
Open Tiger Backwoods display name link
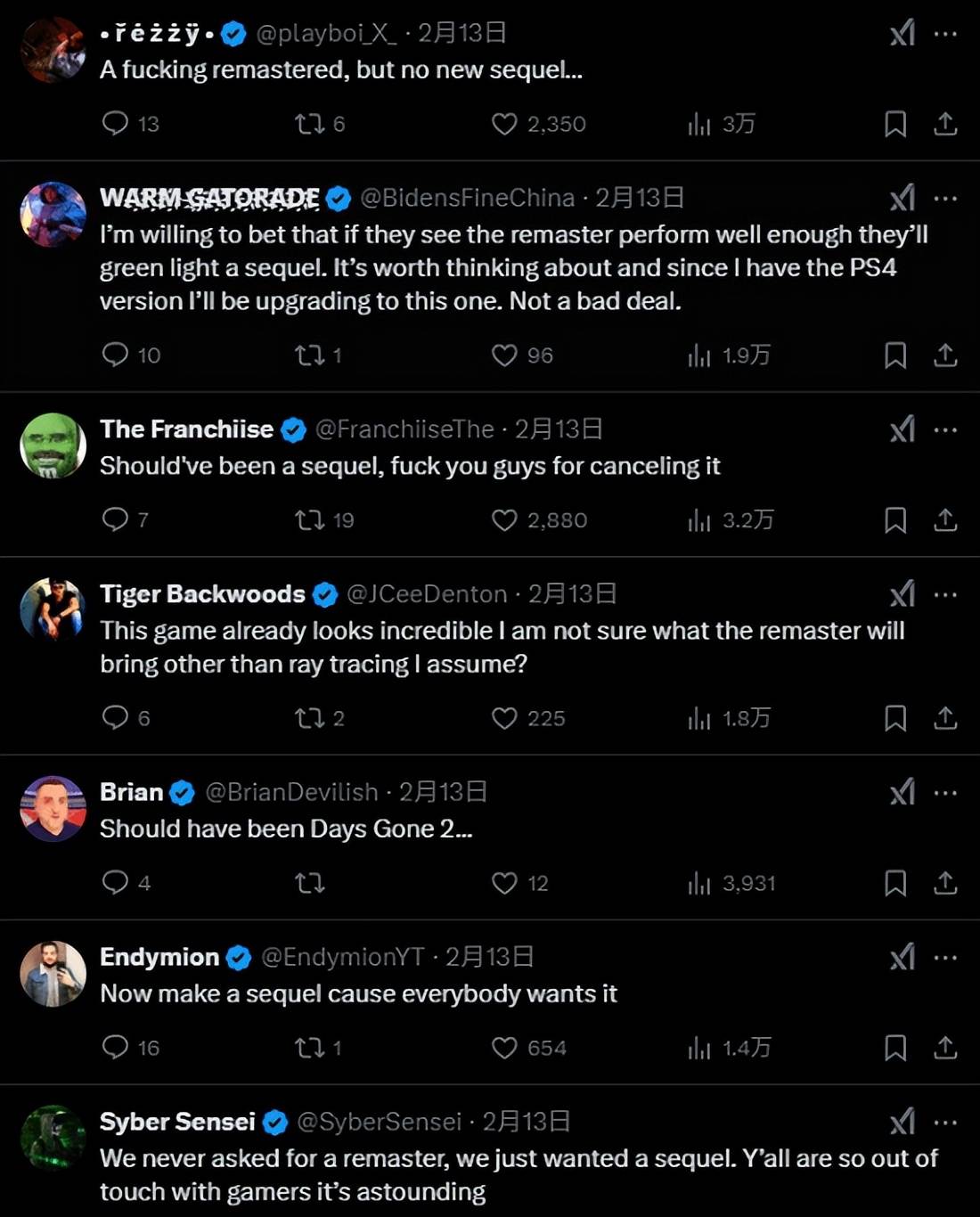(202, 594)
